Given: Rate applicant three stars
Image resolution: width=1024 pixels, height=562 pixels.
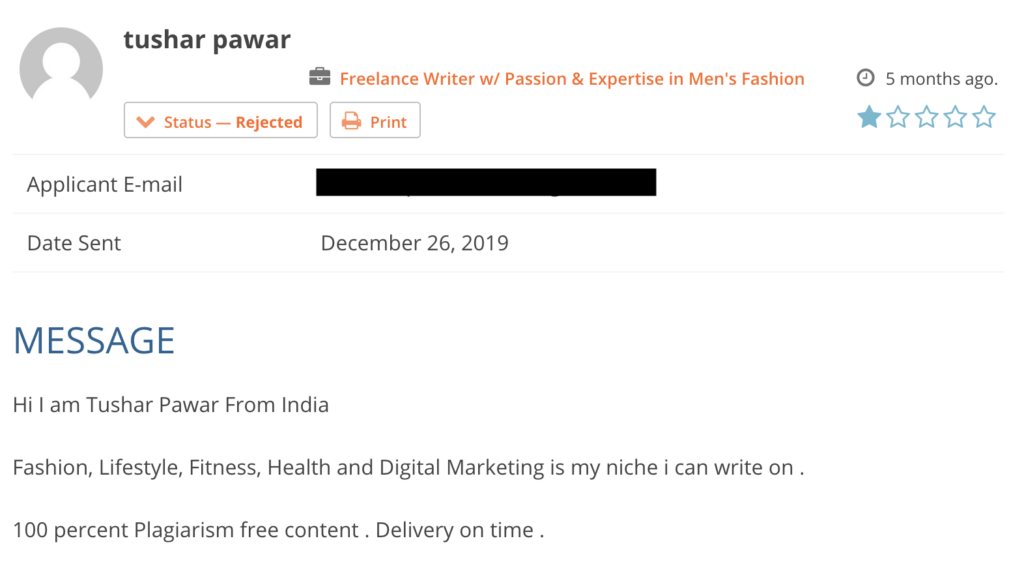Looking at the screenshot, I should click(x=927, y=117).
